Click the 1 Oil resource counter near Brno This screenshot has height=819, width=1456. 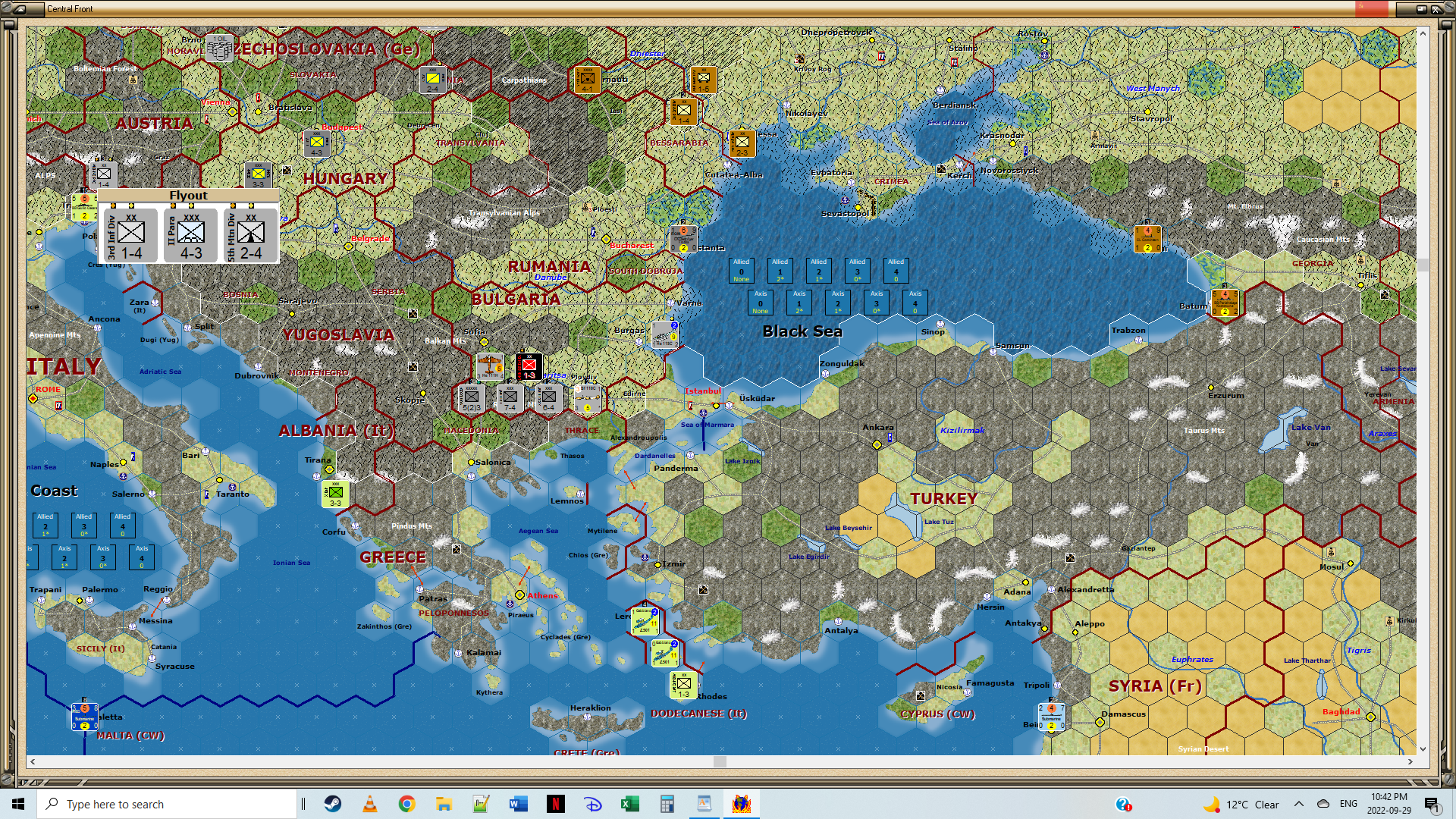(219, 48)
